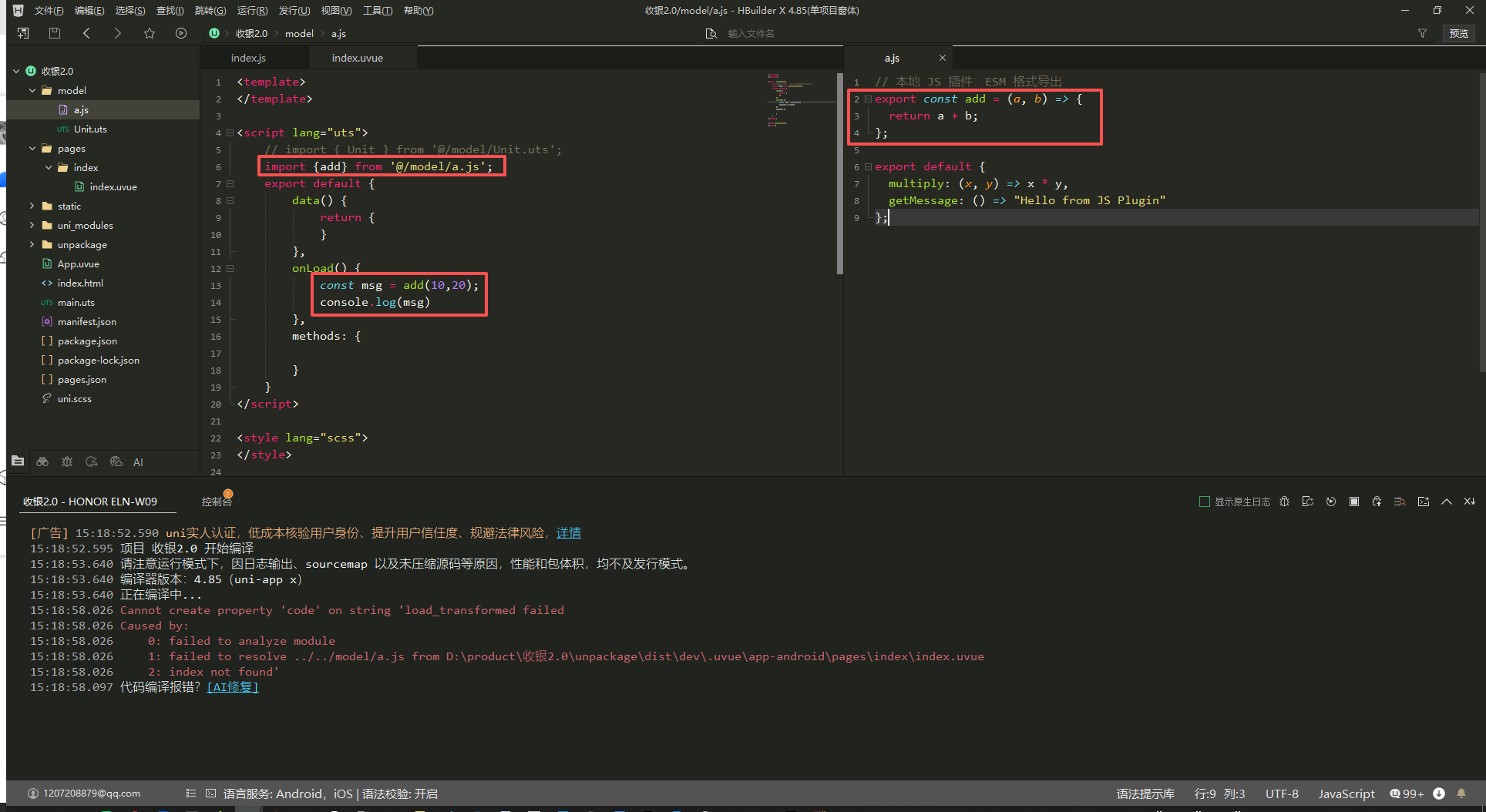Click the 预览 preview button

[x=1458, y=33]
